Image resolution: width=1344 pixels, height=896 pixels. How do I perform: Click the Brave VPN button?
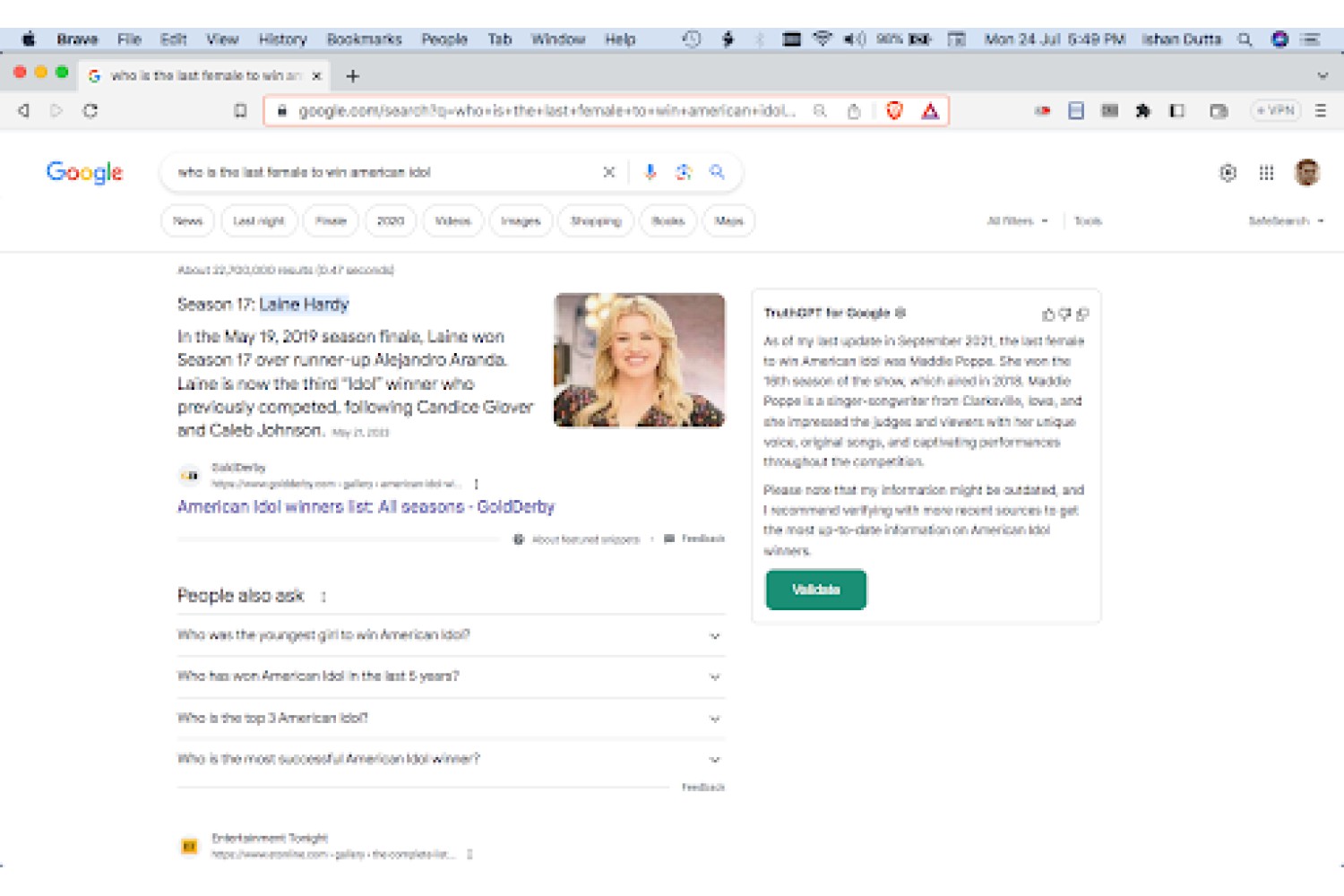pyautogui.click(x=1275, y=111)
